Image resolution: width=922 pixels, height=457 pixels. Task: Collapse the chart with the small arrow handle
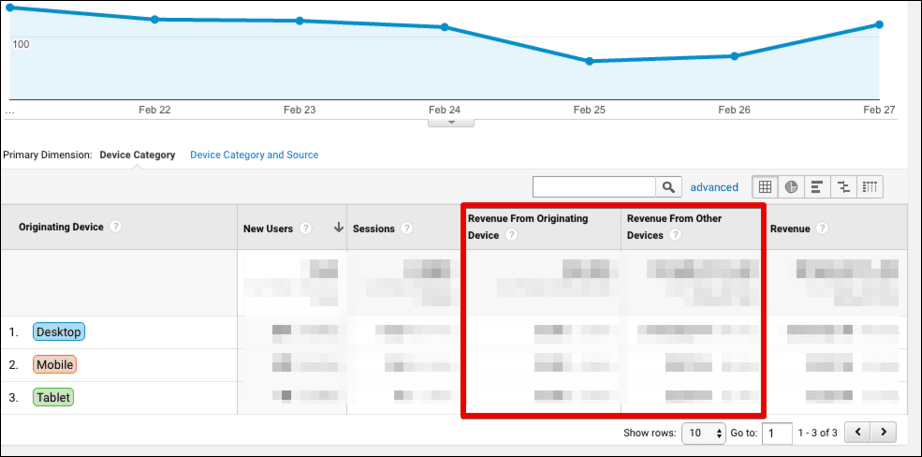click(451, 122)
